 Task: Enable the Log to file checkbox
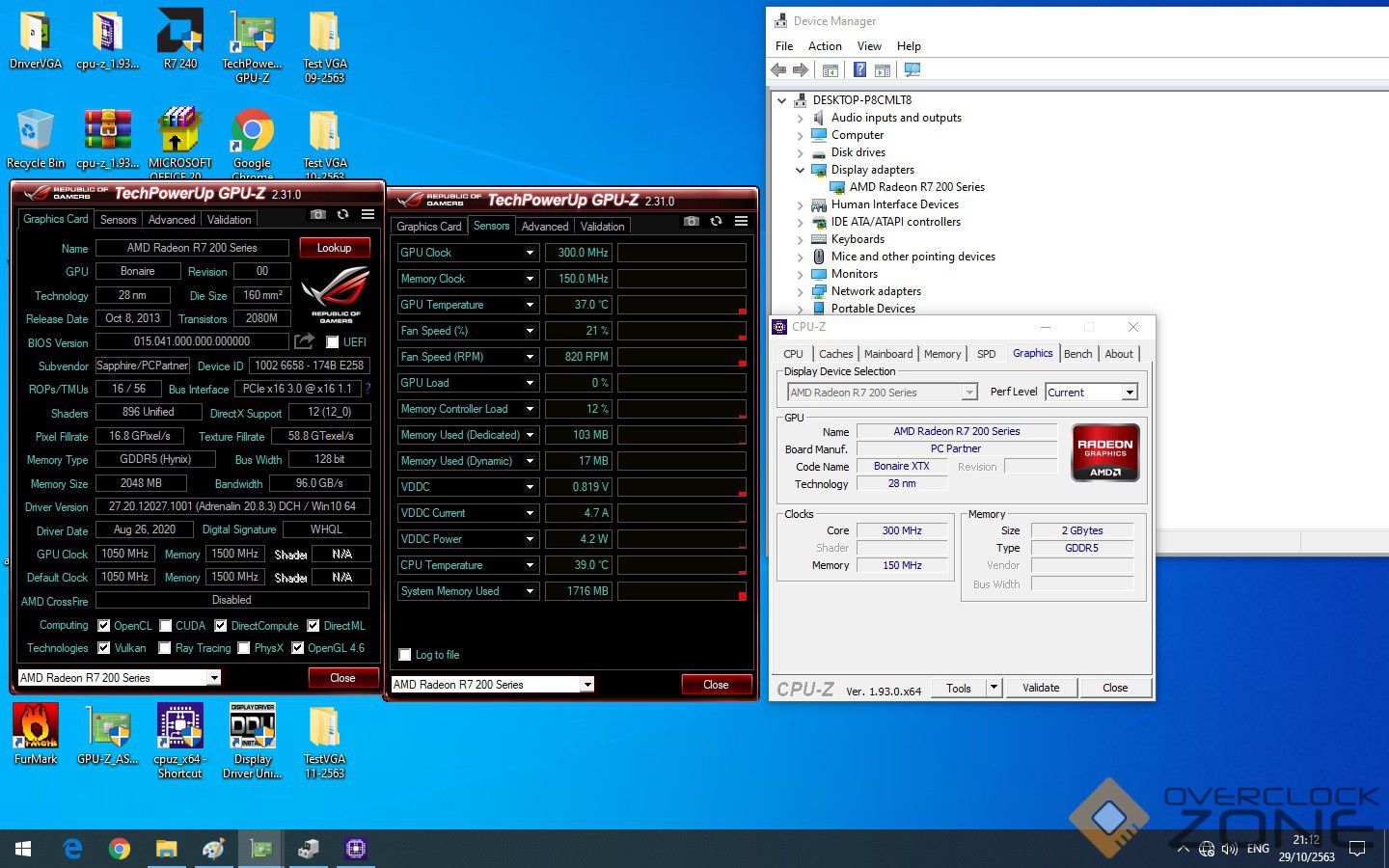[405, 655]
